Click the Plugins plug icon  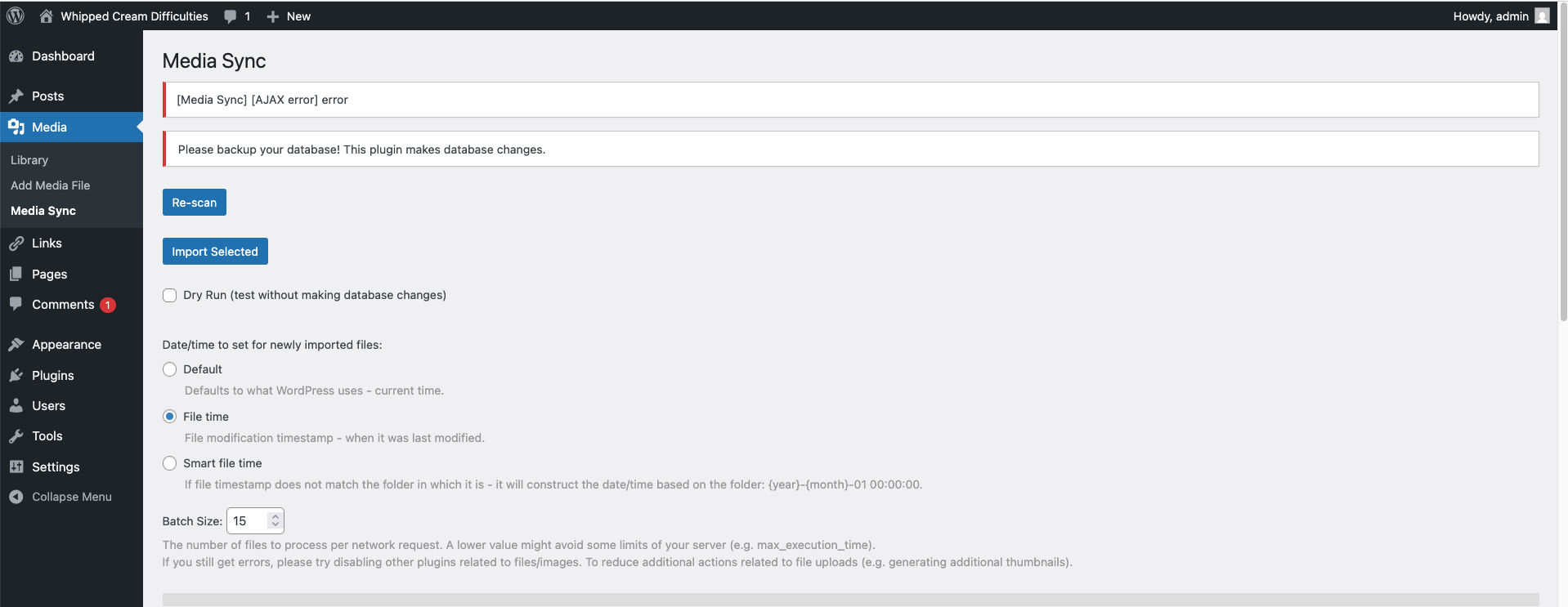(x=16, y=376)
